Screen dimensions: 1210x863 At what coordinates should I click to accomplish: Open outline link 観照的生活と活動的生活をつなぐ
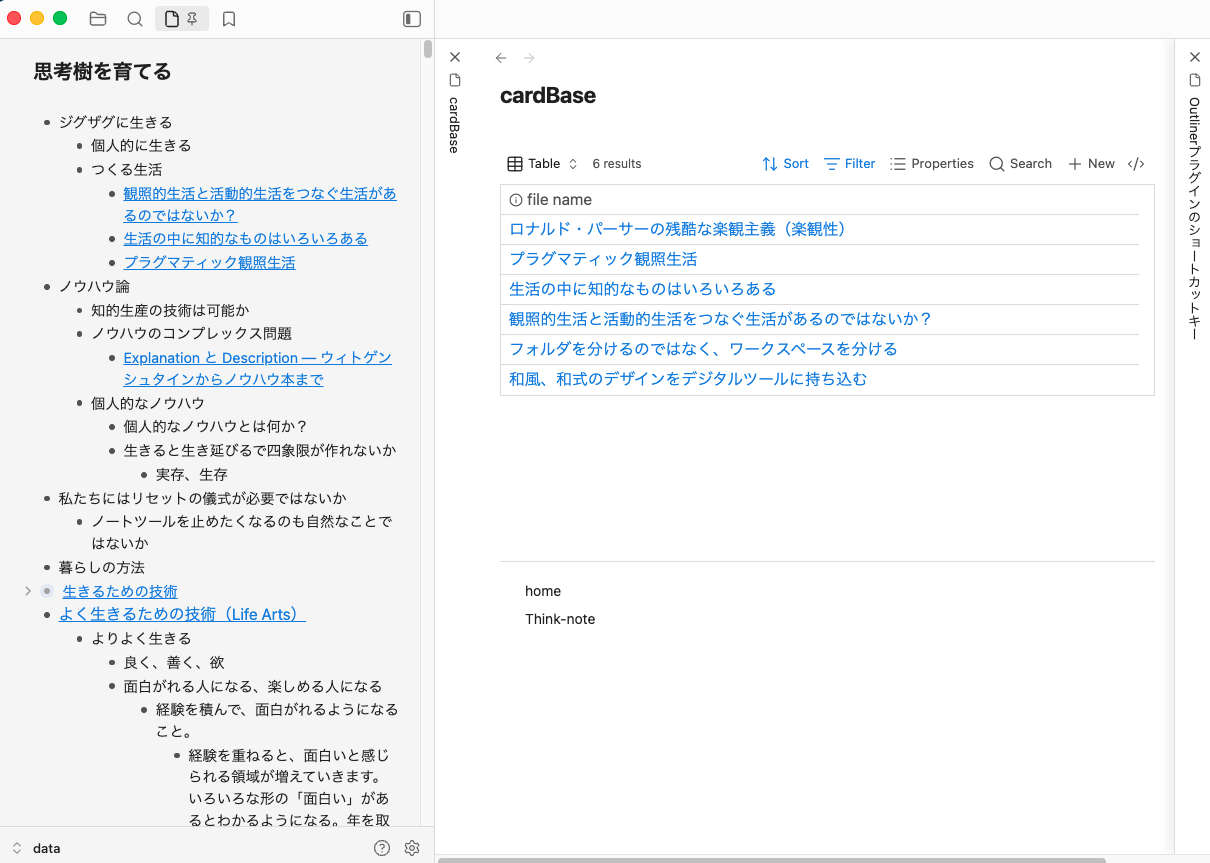(260, 204)
